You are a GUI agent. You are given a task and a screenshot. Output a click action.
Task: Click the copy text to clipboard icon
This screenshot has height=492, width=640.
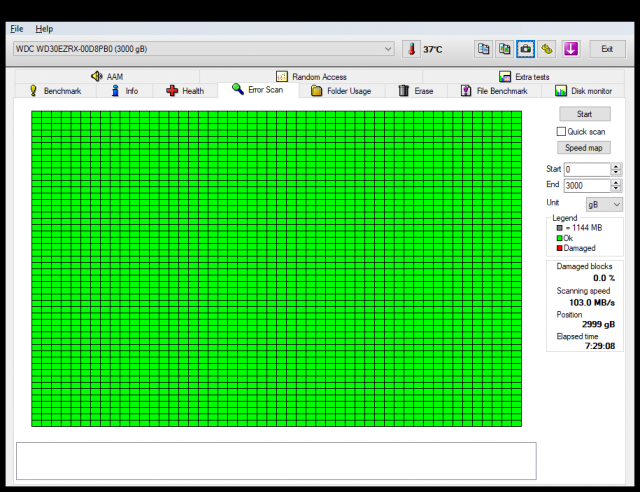tap(483, 48)
